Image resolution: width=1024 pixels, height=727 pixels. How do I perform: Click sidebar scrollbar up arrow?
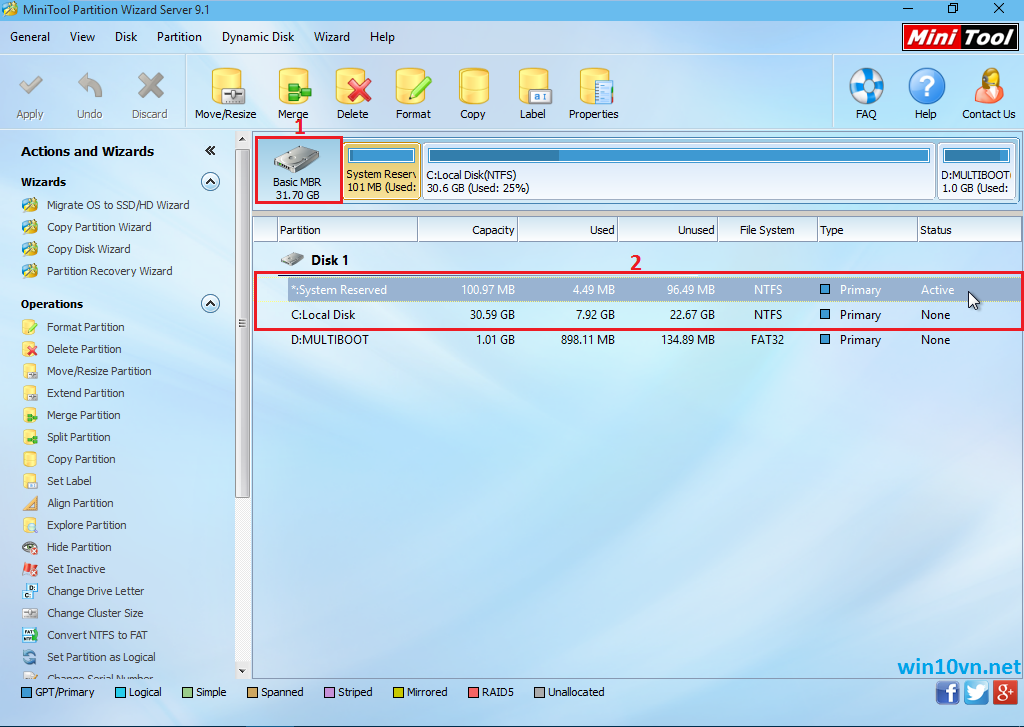[x=242, y=139]
